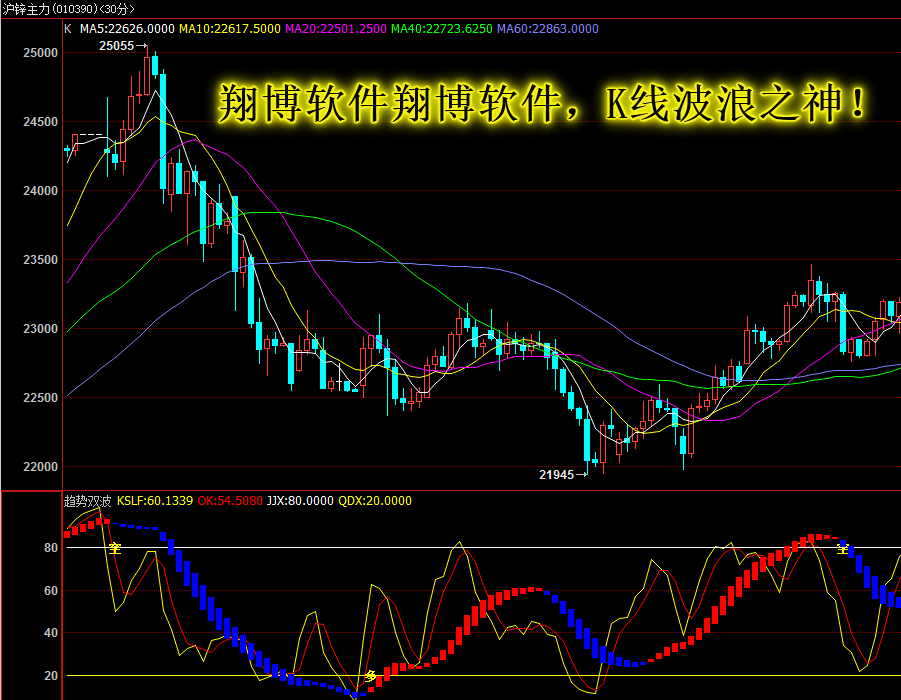The image size is (901, 700).
Task: Select the JJX:80.0000 value label
Action: [300, 501]
